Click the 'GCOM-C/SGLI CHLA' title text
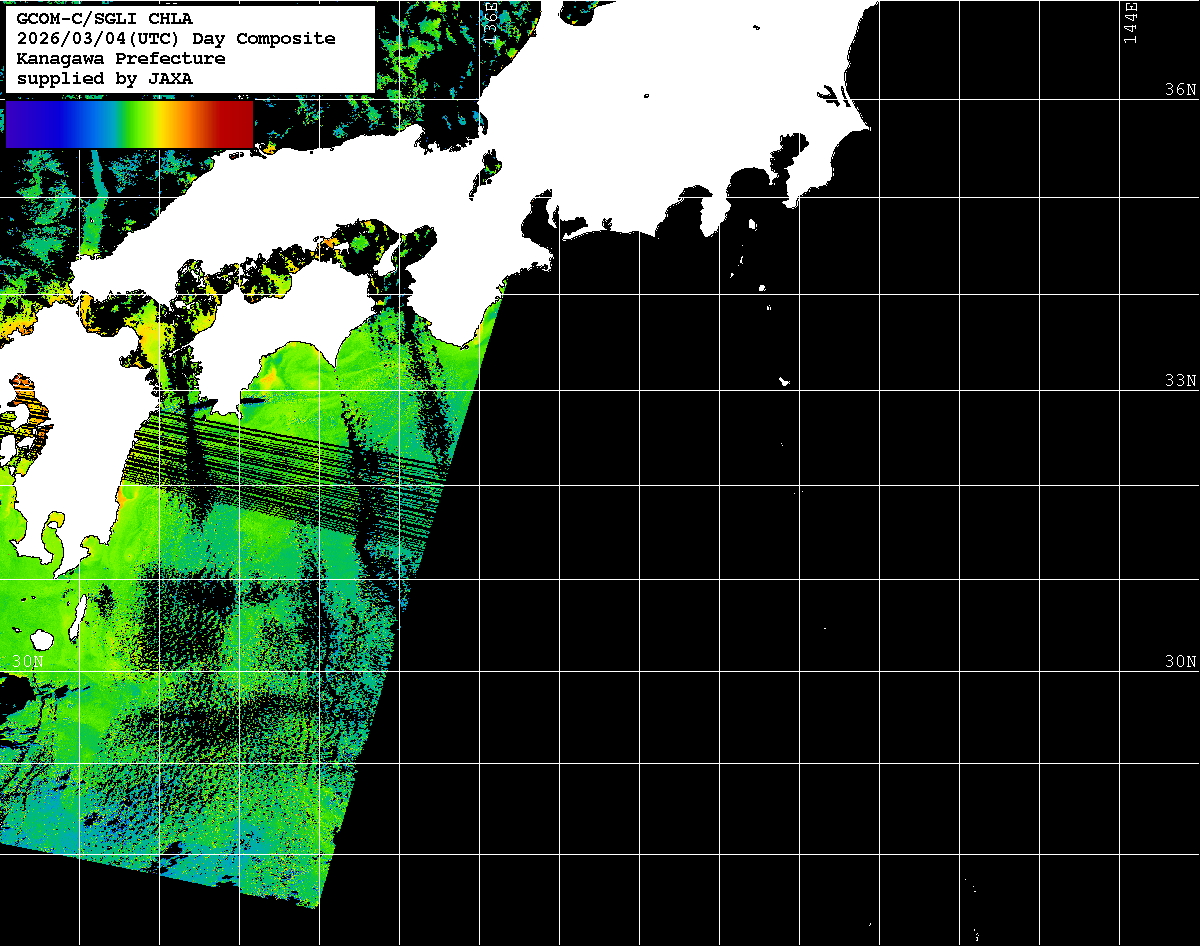1200x946 pixels. [x=105, y=18]
